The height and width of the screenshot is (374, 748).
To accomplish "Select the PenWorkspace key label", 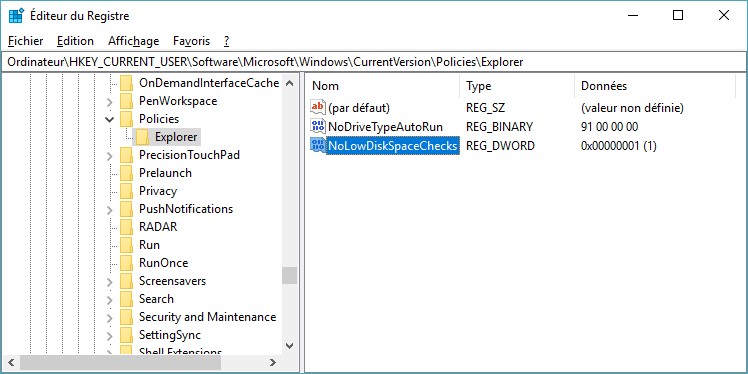I will coord(178,101).
